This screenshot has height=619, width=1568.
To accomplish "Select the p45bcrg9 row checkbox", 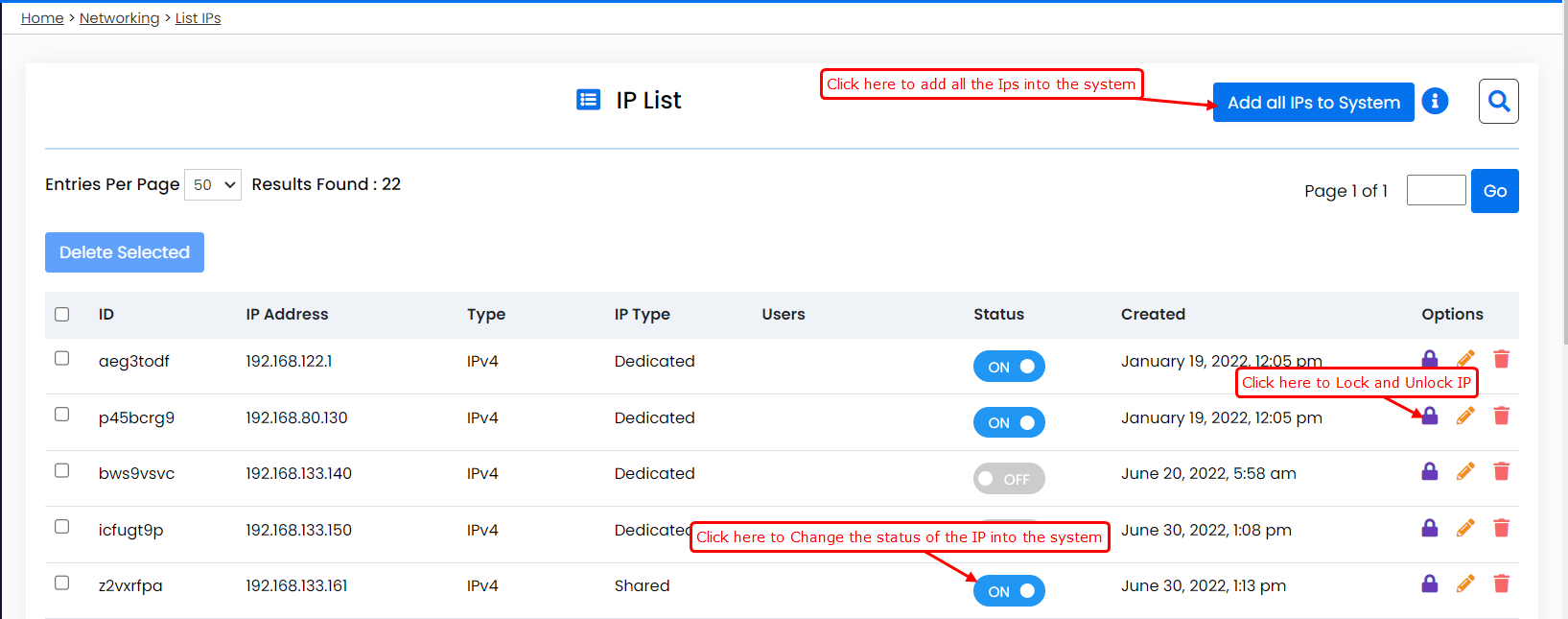I will click(x=62, y=415).
